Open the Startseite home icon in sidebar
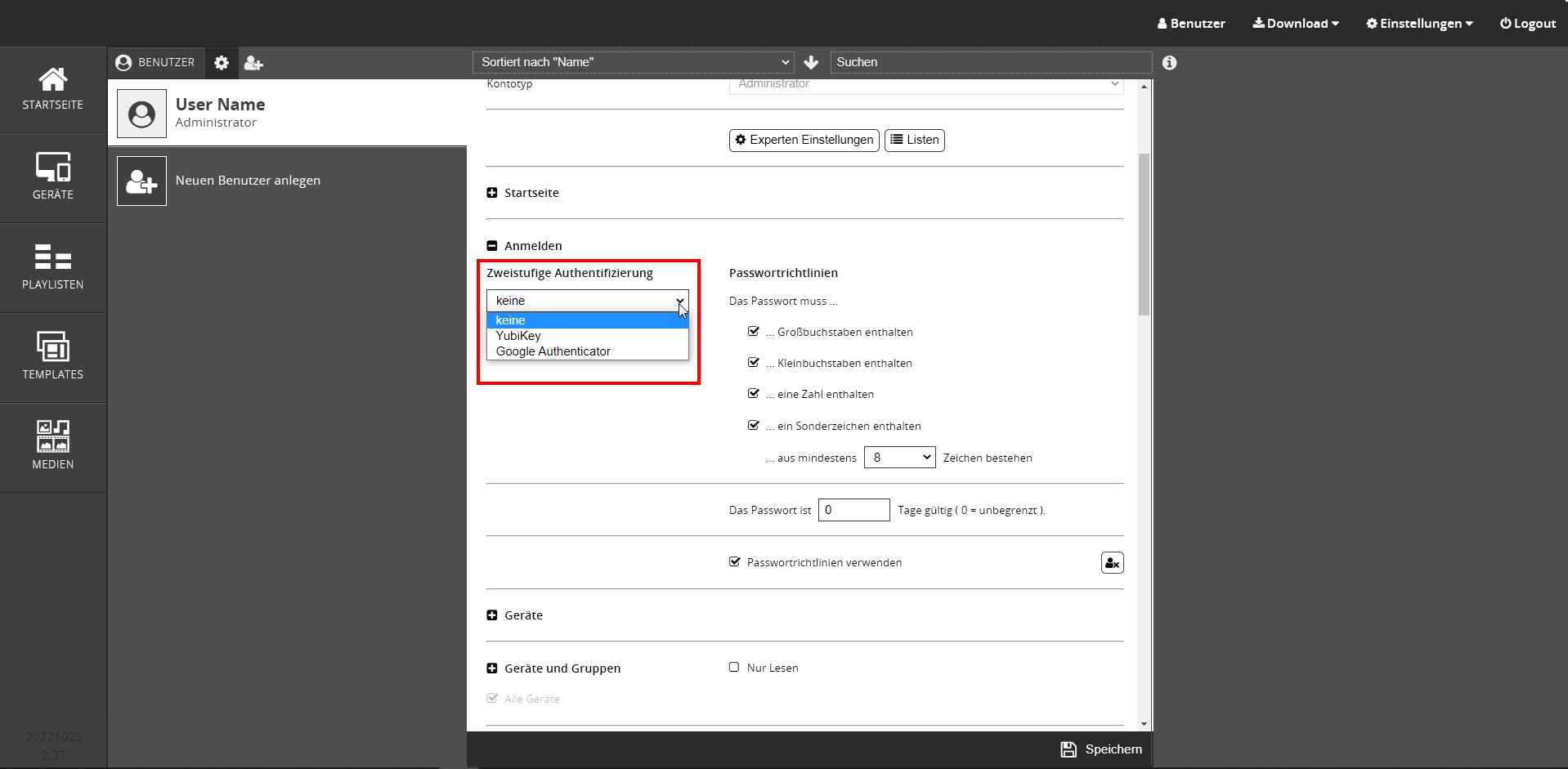 coord(53,89)
